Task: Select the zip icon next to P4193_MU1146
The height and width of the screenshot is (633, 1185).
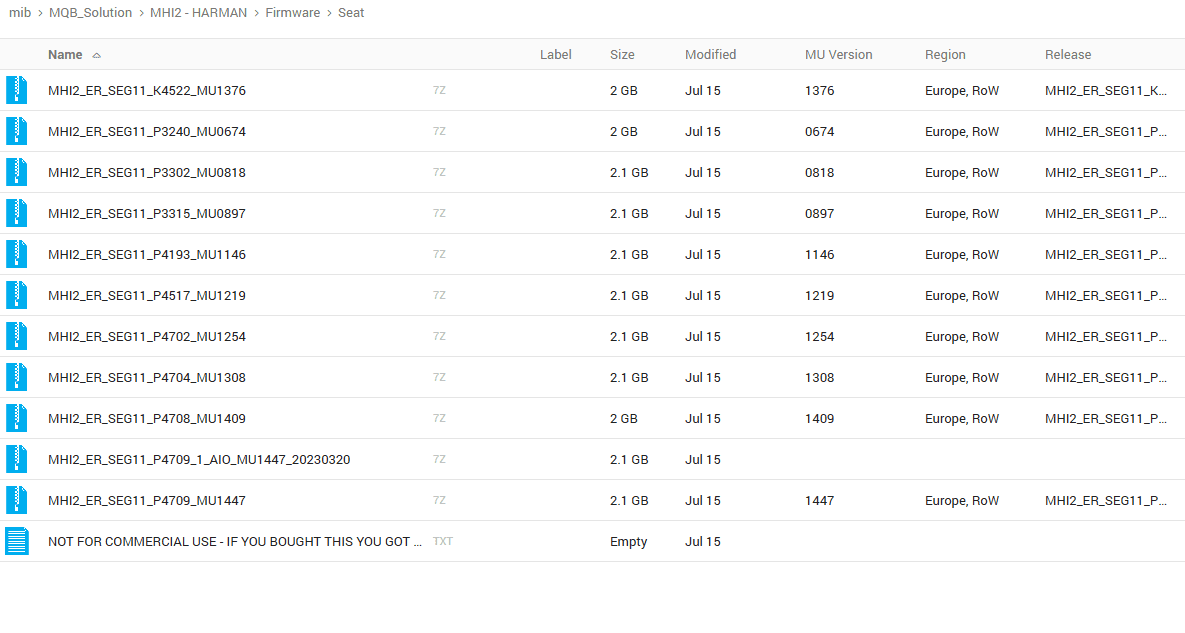Action: coord(17,255)
